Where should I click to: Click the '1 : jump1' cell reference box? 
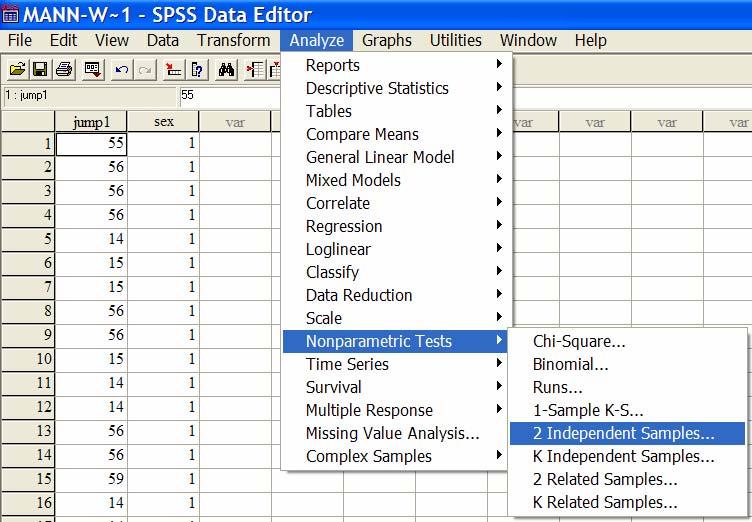pyautogui.click(x=90, y=95)
